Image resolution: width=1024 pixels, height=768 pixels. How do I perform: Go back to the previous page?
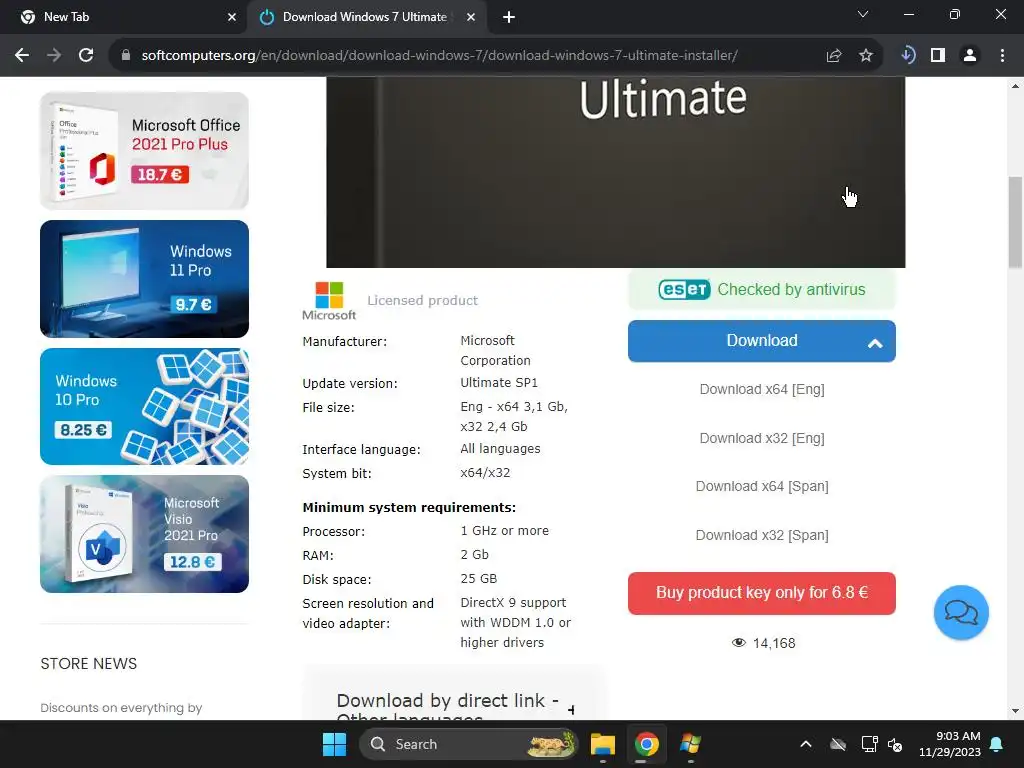(22, 56)
